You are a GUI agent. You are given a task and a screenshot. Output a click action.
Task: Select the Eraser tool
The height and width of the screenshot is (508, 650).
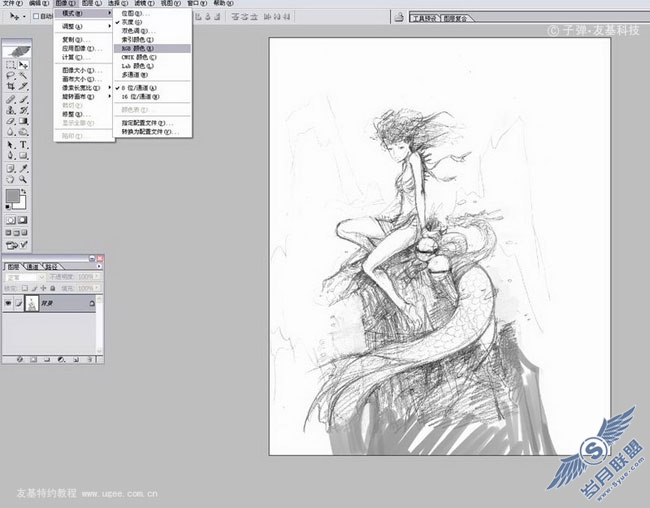click(x=11, y=121)
